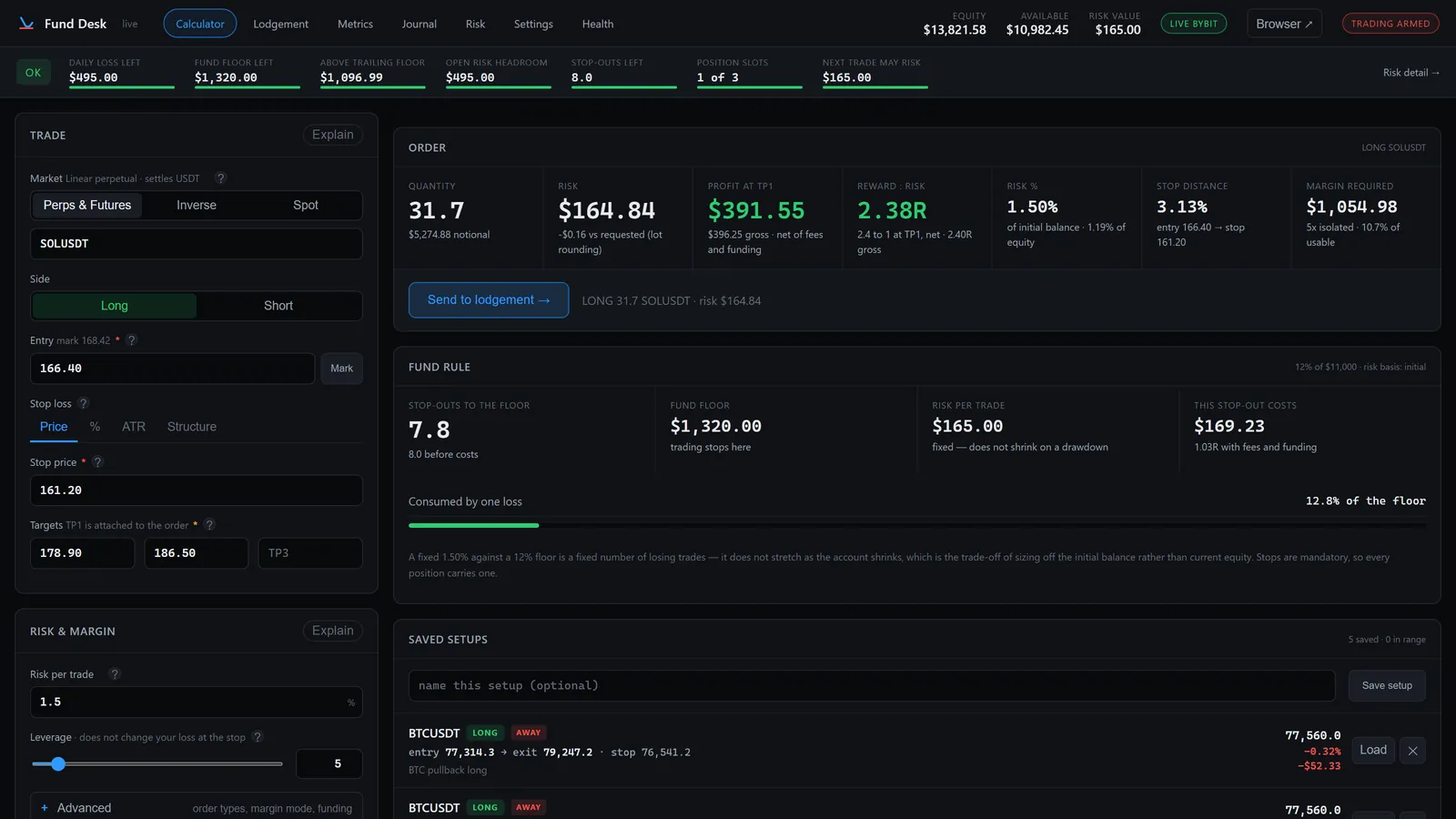
Task: Open the Browser external link button
Action: pyautogui.click(x=1284, y=24)
